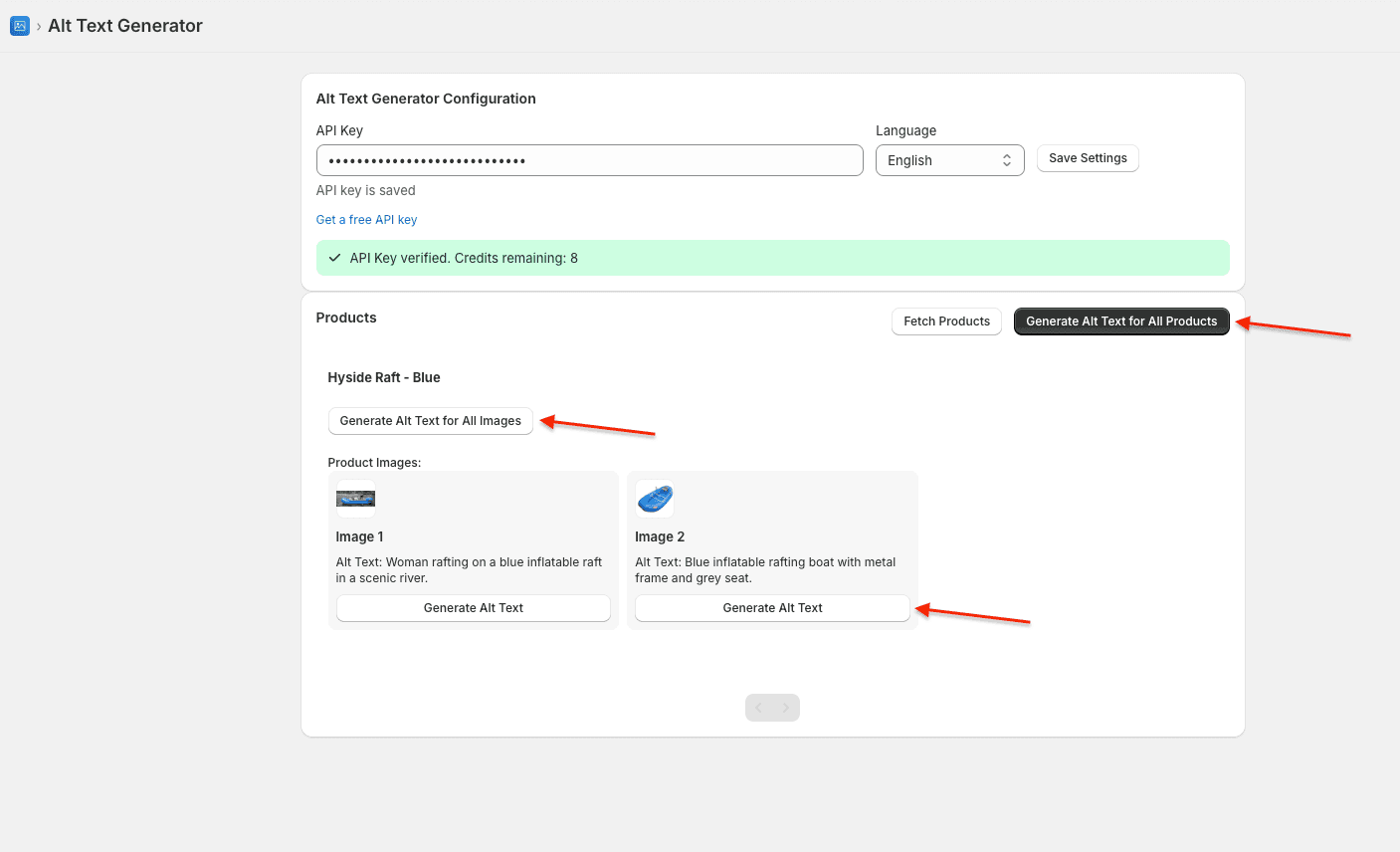The image size is (1400, 852).
Task: Click Generate Alt Text under Image 2
Action: coord(772,607)
